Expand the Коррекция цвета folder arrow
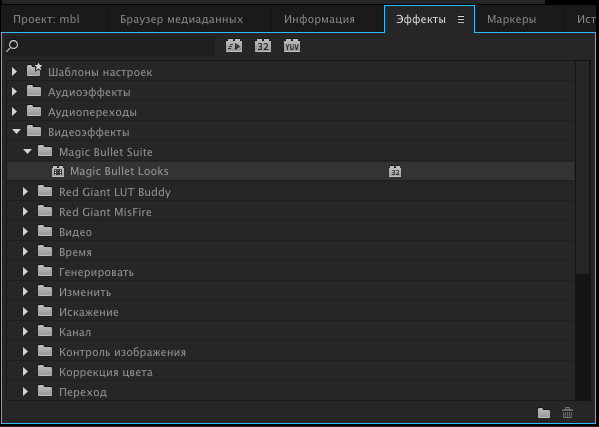The width and height of the screenshot is (599, 427). (x=26, y=371)
